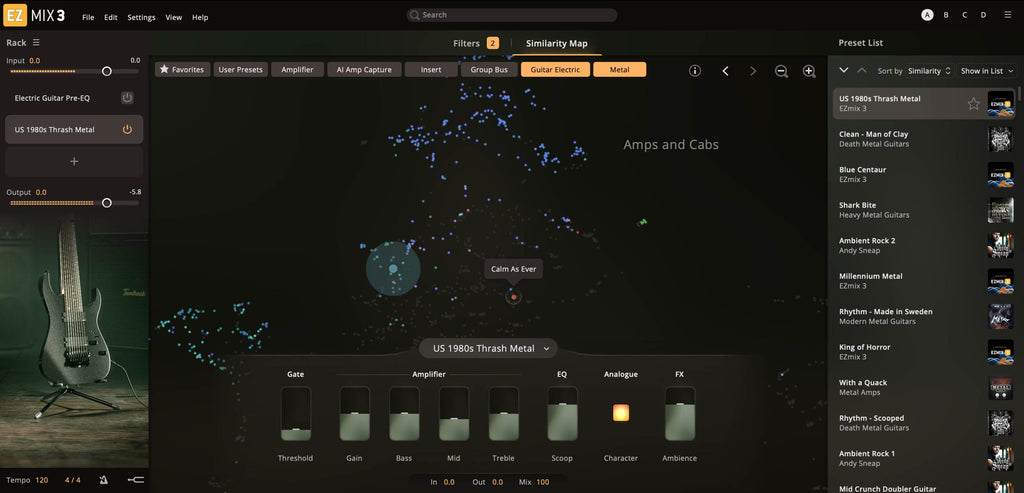
Task: Zoom out the similarity map
Action: coord(781,71)
